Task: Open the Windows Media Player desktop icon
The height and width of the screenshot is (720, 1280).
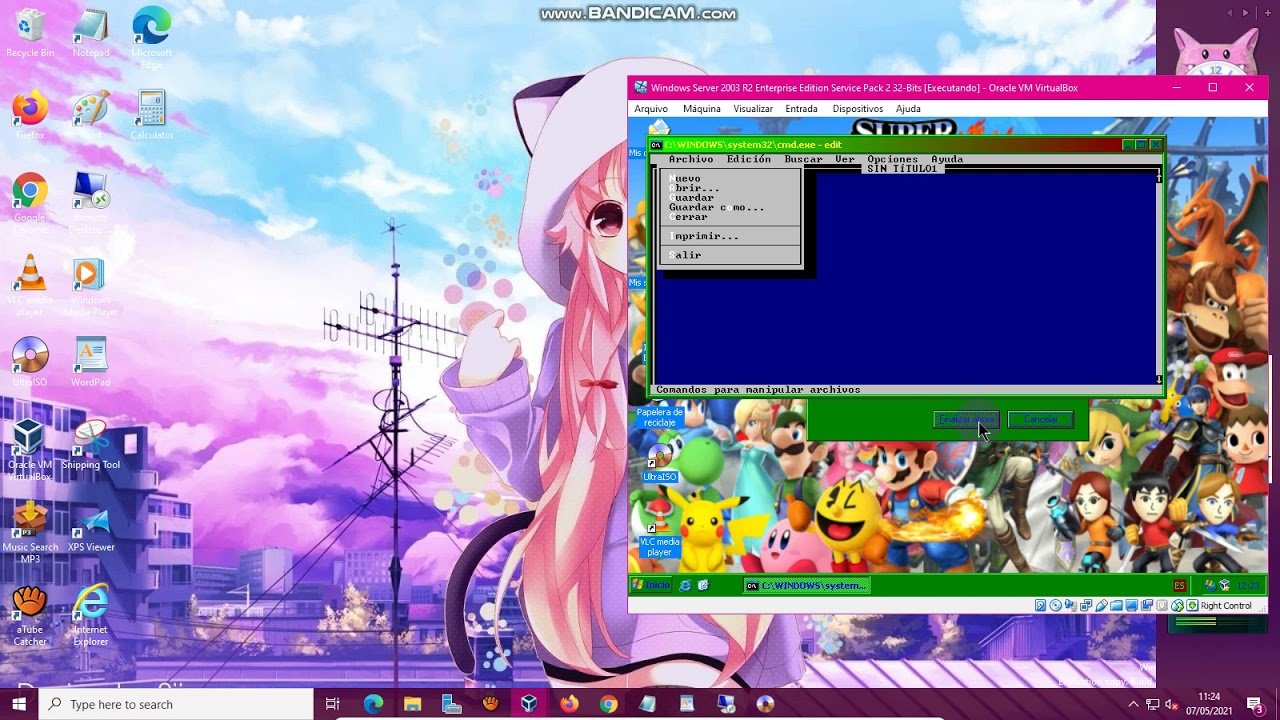Action: tap(91, 286)
